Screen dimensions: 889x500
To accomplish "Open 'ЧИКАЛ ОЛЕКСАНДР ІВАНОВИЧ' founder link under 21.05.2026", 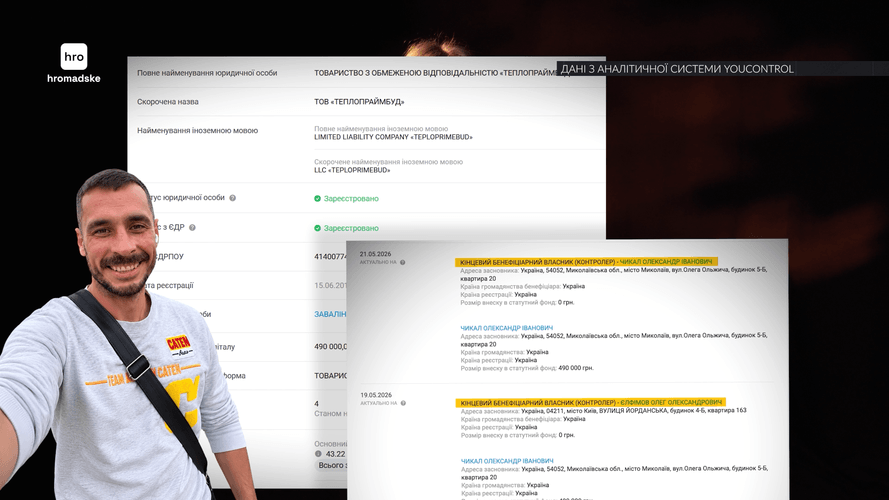I will click(x=506, y=328).
